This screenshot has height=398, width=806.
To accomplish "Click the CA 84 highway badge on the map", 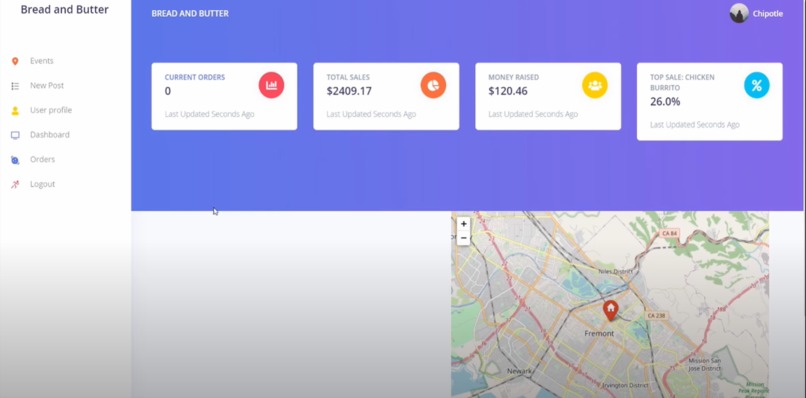I will pos(669,233).
